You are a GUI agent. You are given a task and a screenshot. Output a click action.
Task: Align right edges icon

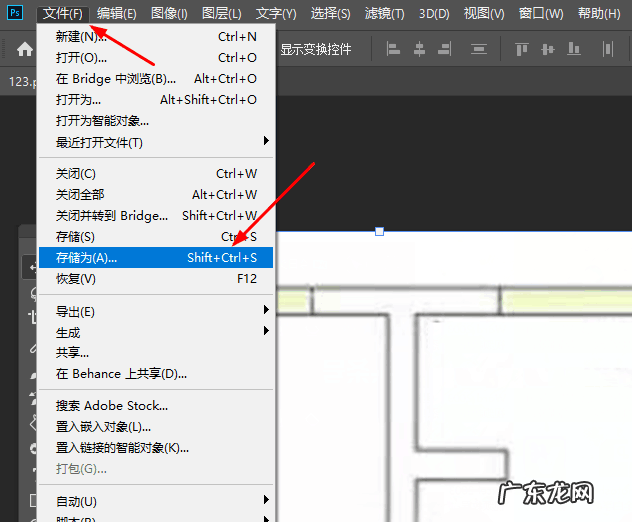click(x=445, y=49)
